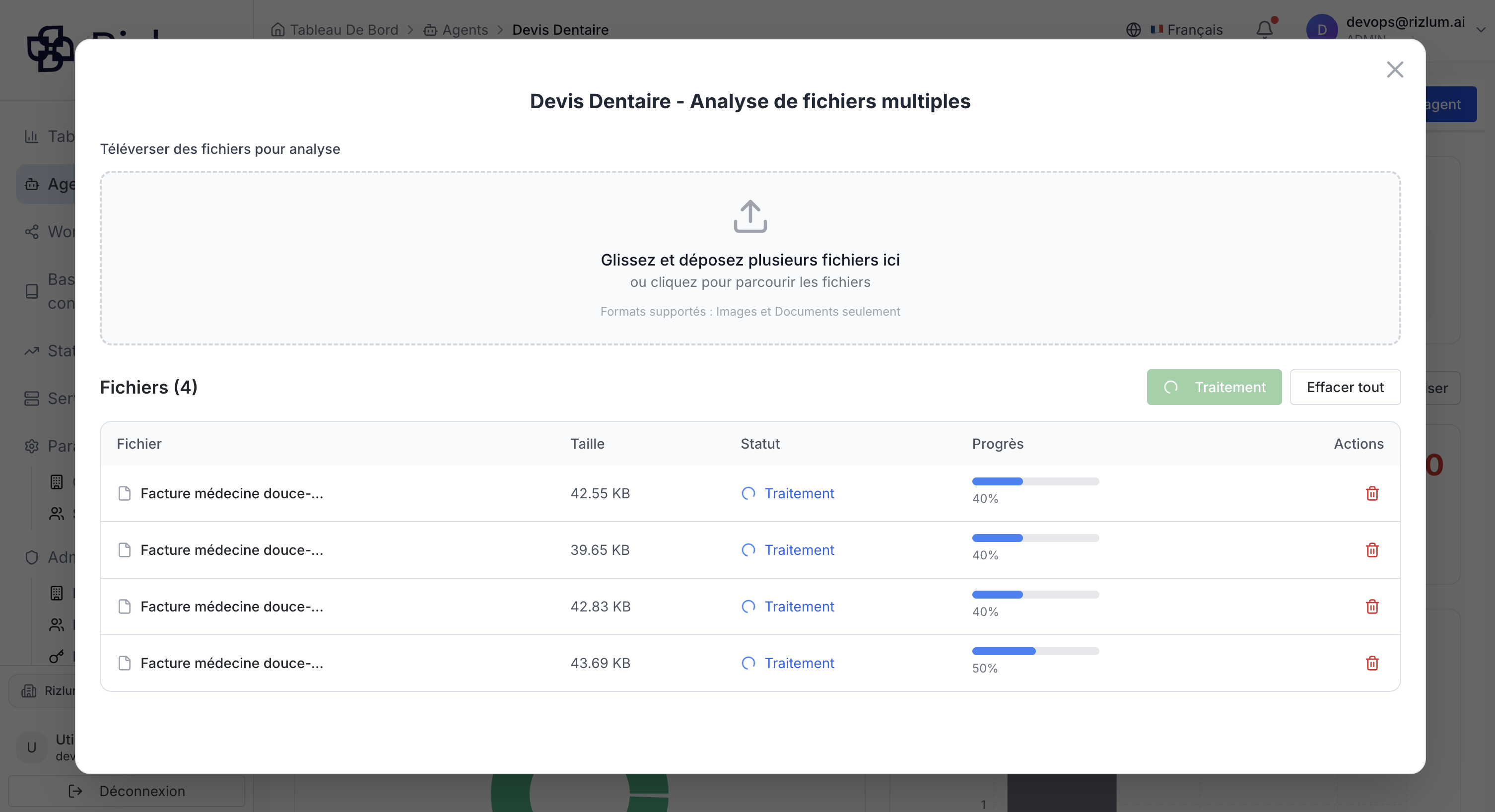Click the file icon of the 39.65 KB row
This screenshot has width=1495, height=812.
(x=124, y=549)
